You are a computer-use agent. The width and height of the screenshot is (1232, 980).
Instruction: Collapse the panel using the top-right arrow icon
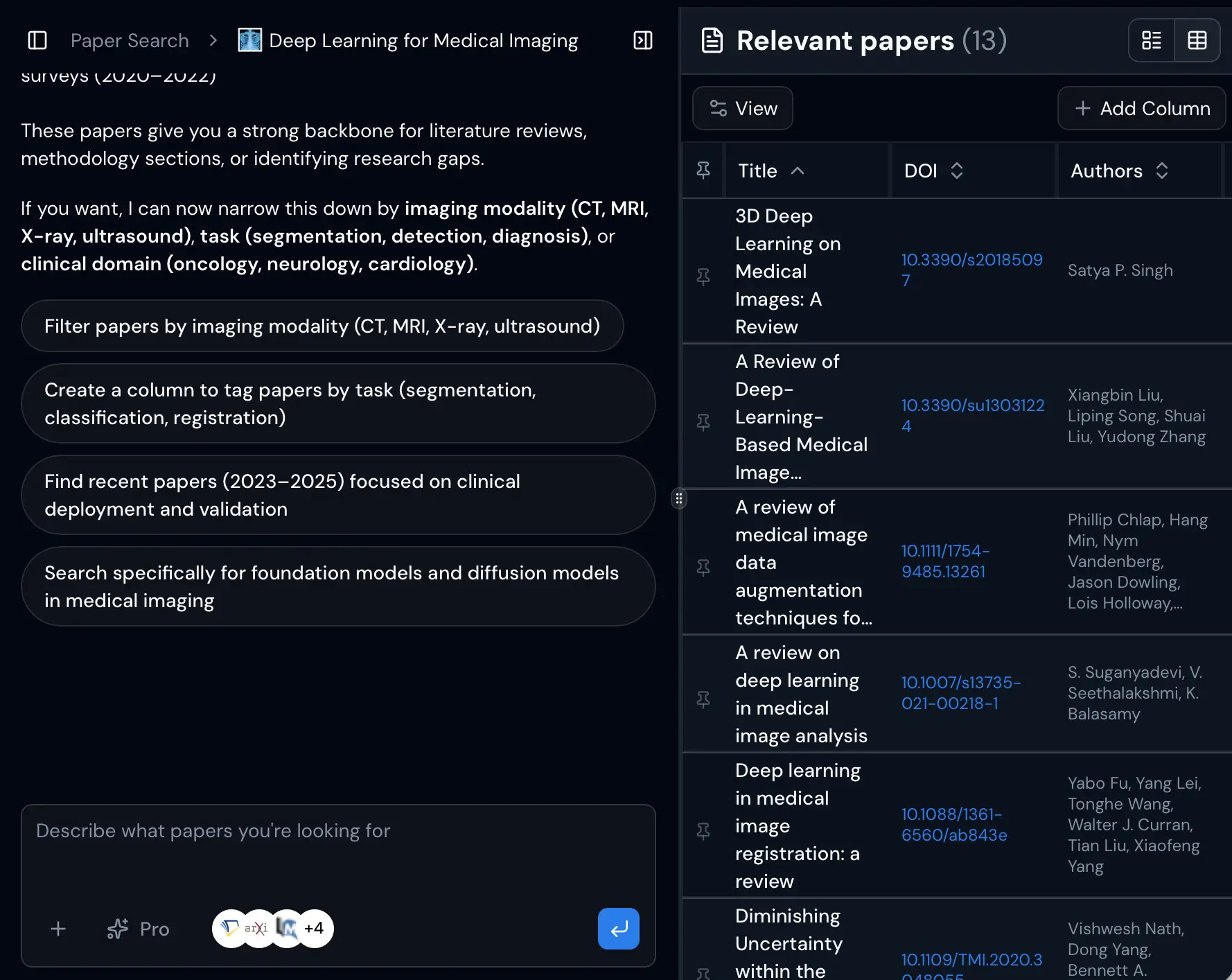(642, 40)
